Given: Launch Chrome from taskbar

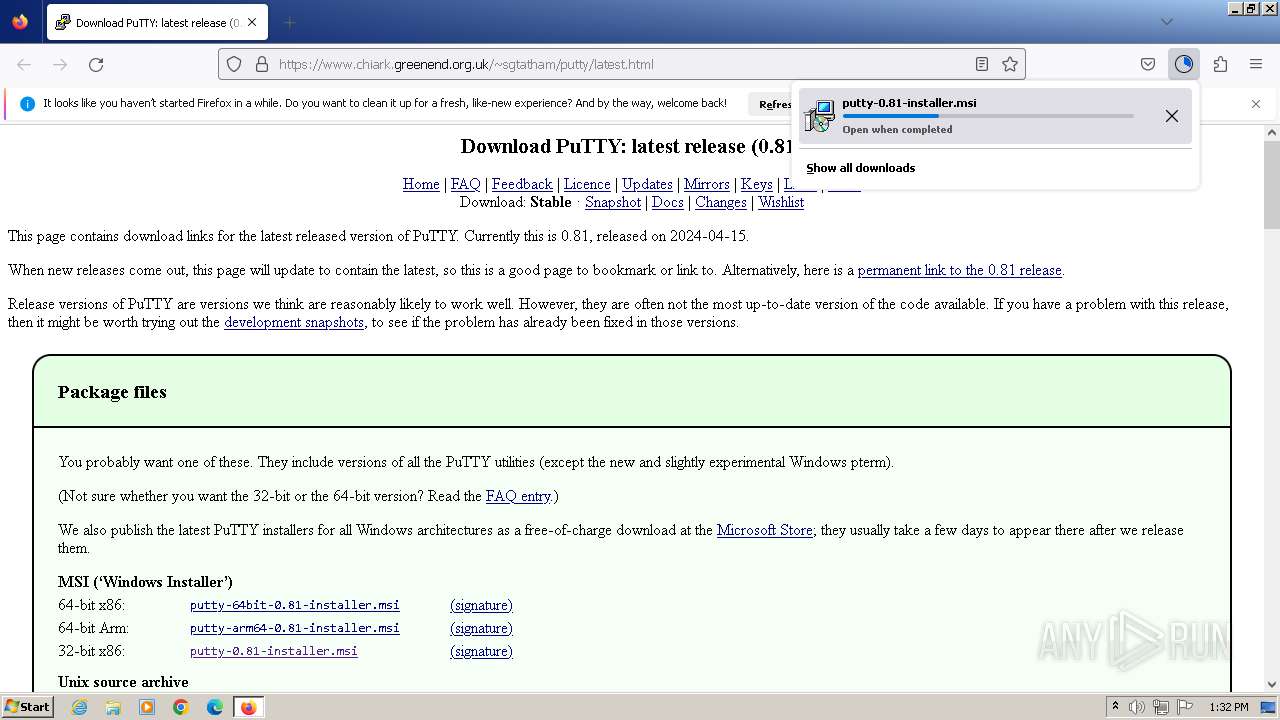Looking at the screenshot, I should [181, 707].
